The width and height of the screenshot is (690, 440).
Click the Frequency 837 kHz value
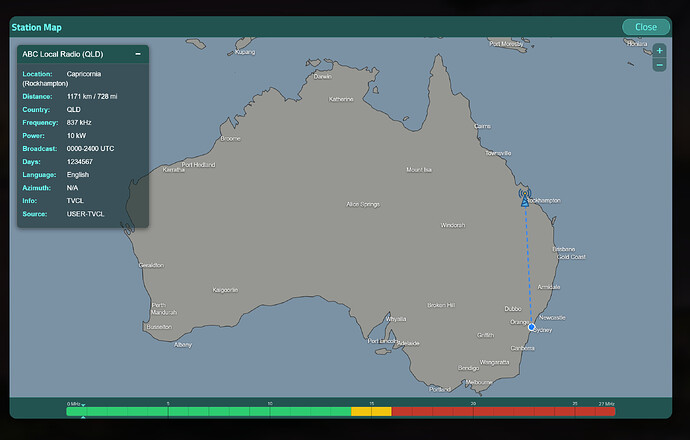(x=80, y=122)
